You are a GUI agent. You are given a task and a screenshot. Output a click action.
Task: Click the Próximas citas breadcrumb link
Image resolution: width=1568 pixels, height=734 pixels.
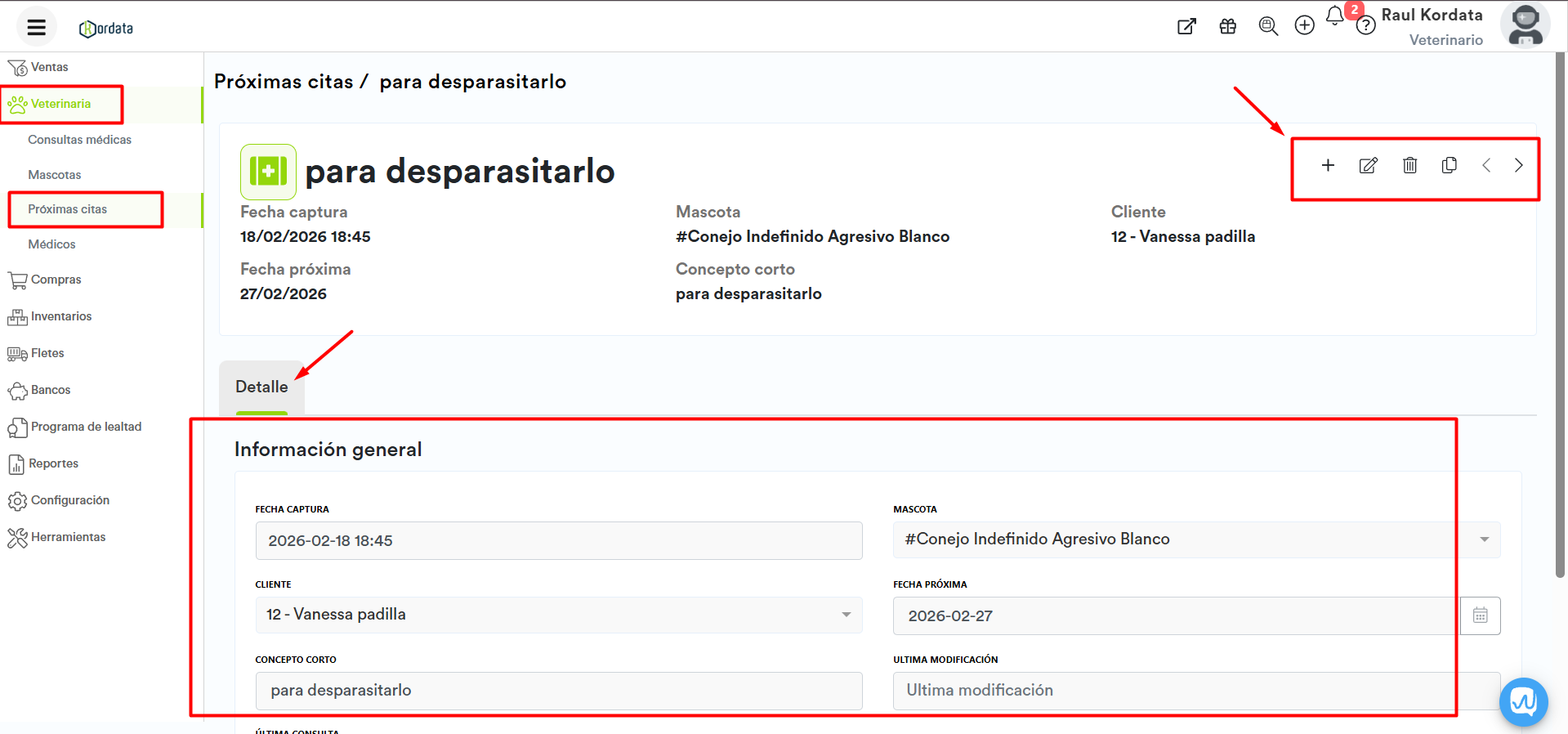(x=284, y=82)
